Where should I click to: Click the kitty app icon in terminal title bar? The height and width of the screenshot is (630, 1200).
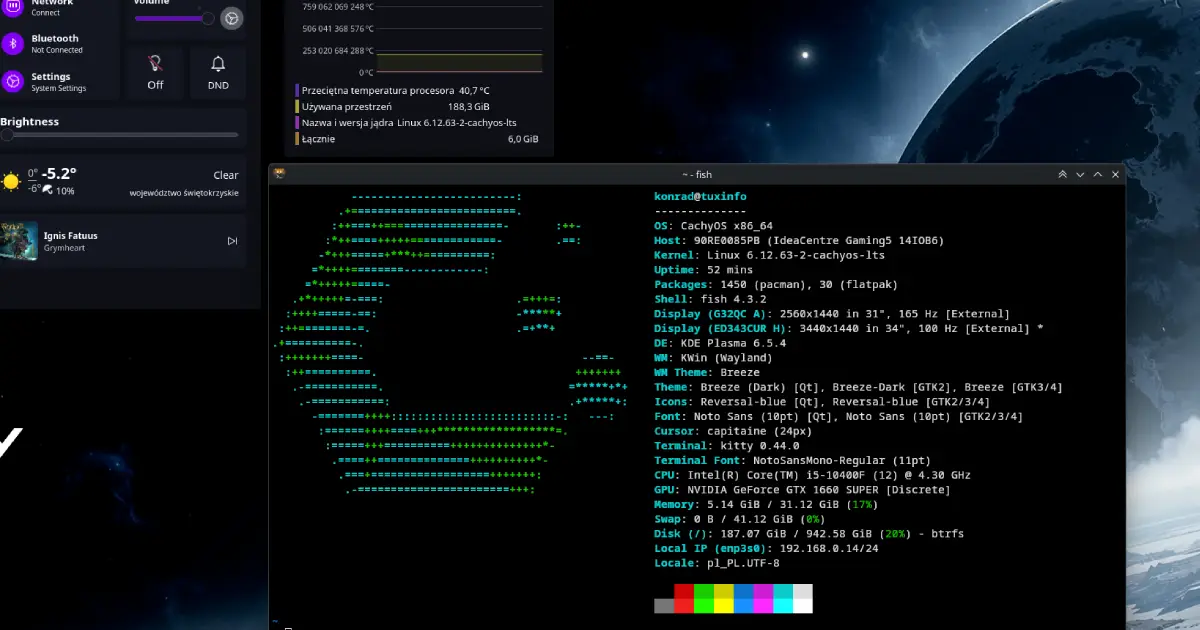[280, 174]
